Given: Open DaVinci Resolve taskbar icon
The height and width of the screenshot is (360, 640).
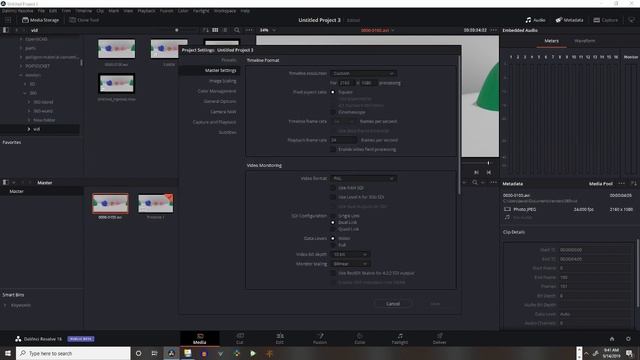Looking at the screenshot, I should coord(171,353).
